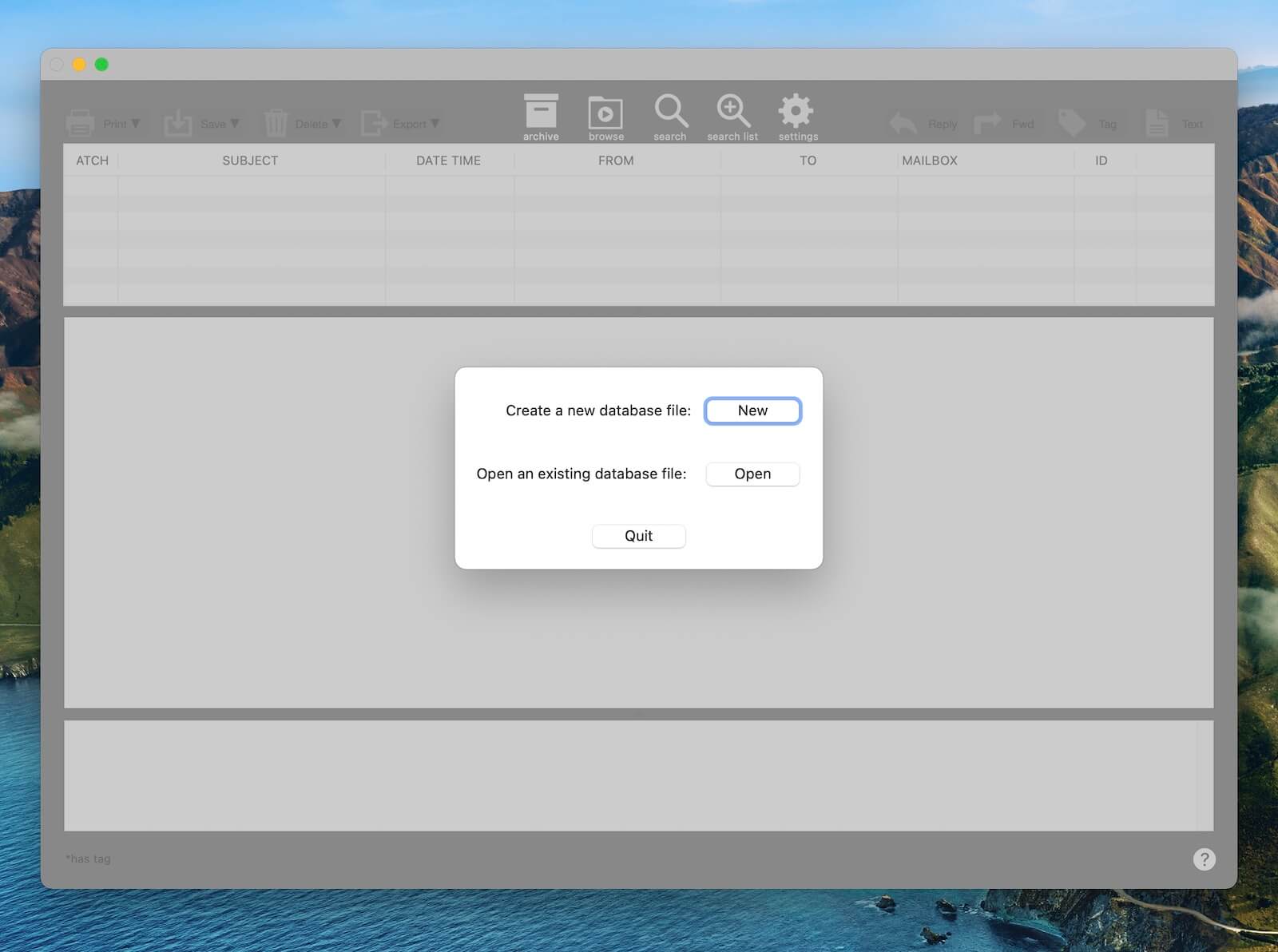This screenshot has width=1278, height=952.
Task: Click the Delete trash icon
Action: point(276,123)
